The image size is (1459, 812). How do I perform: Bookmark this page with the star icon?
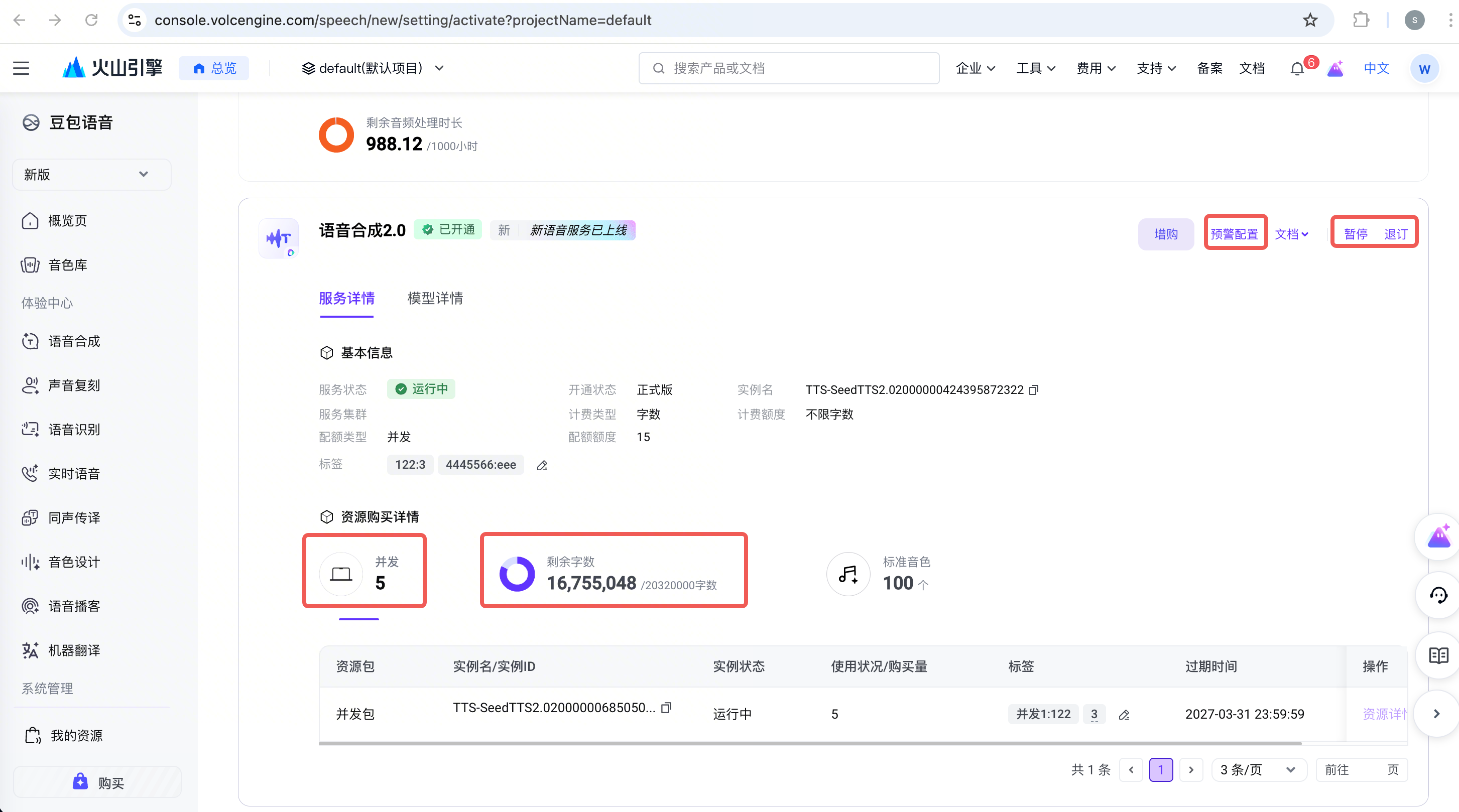click(x=1310, y=21)
